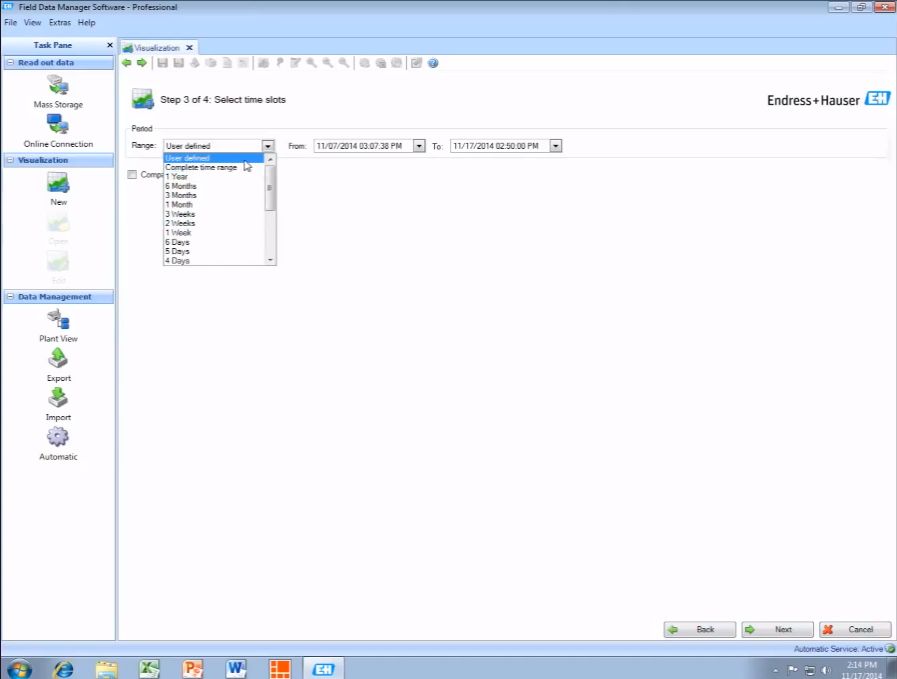Click the green forward arrow in toolbar
Screen dimensions: 897x679
click(142, 63)
